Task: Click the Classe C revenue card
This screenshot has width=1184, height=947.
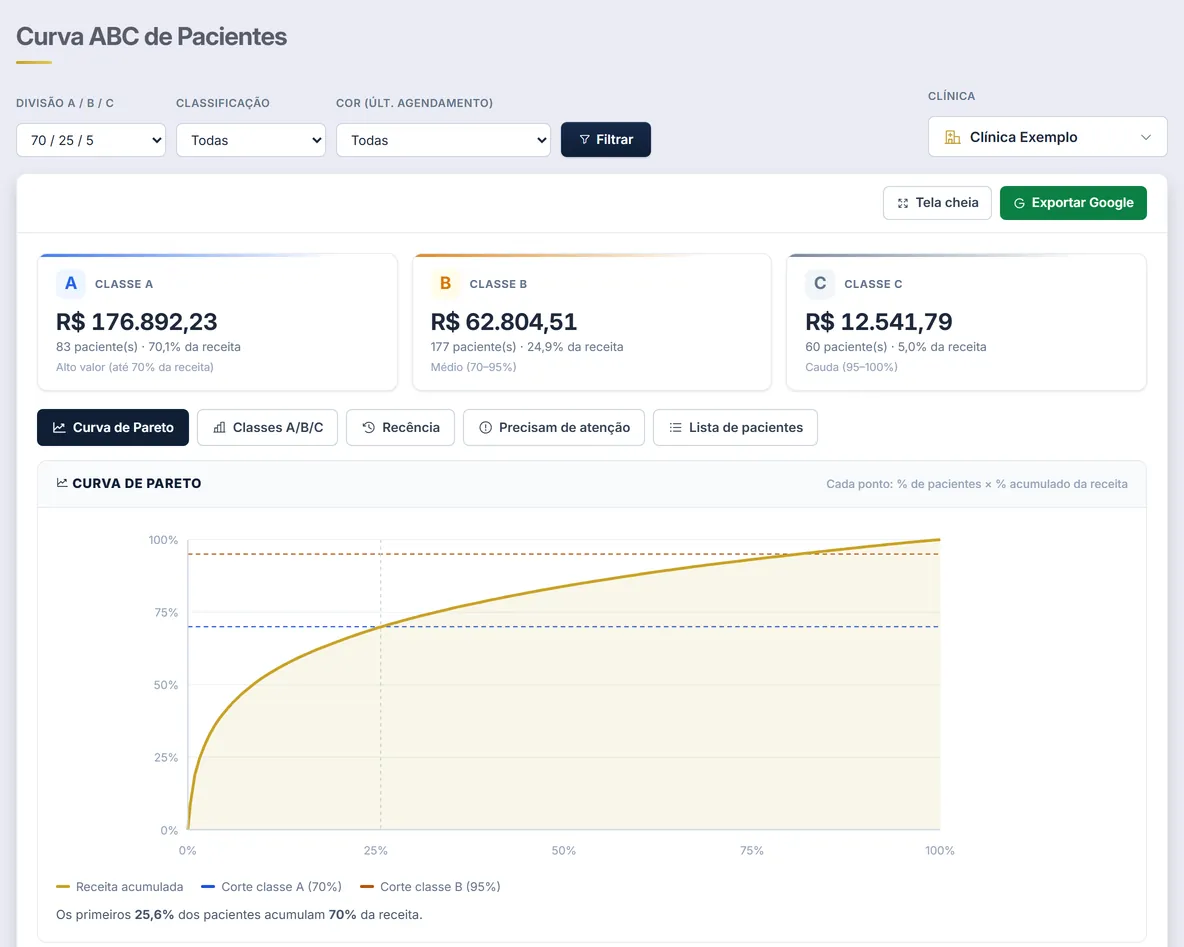Action: click(967, 322)
